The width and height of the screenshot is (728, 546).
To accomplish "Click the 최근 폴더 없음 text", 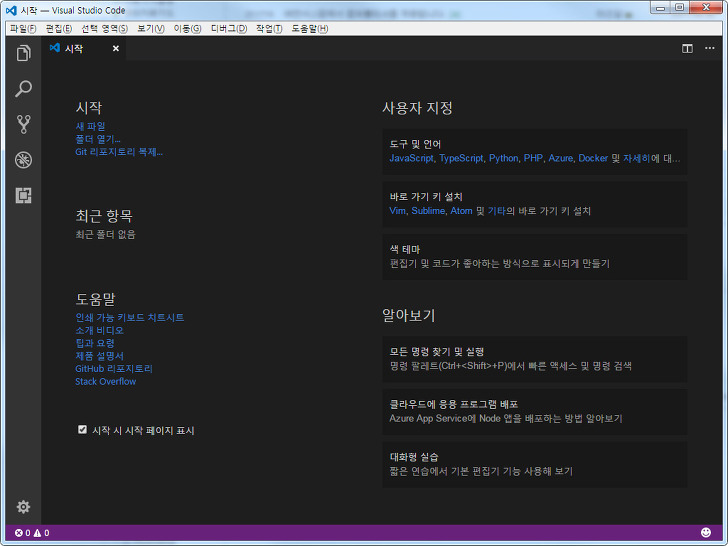I will 105,234.
